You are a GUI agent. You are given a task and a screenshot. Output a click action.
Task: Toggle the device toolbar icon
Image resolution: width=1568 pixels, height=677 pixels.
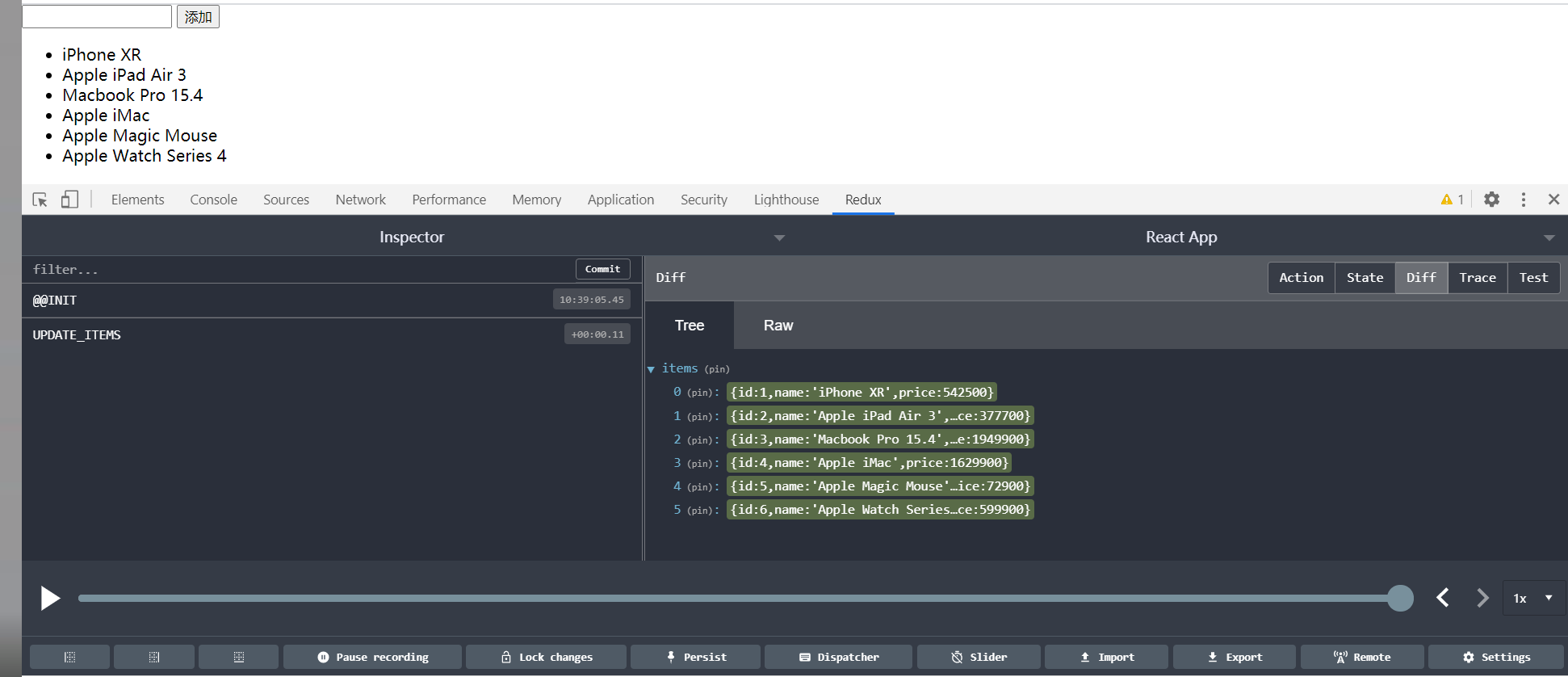click(x=69, y=200)
